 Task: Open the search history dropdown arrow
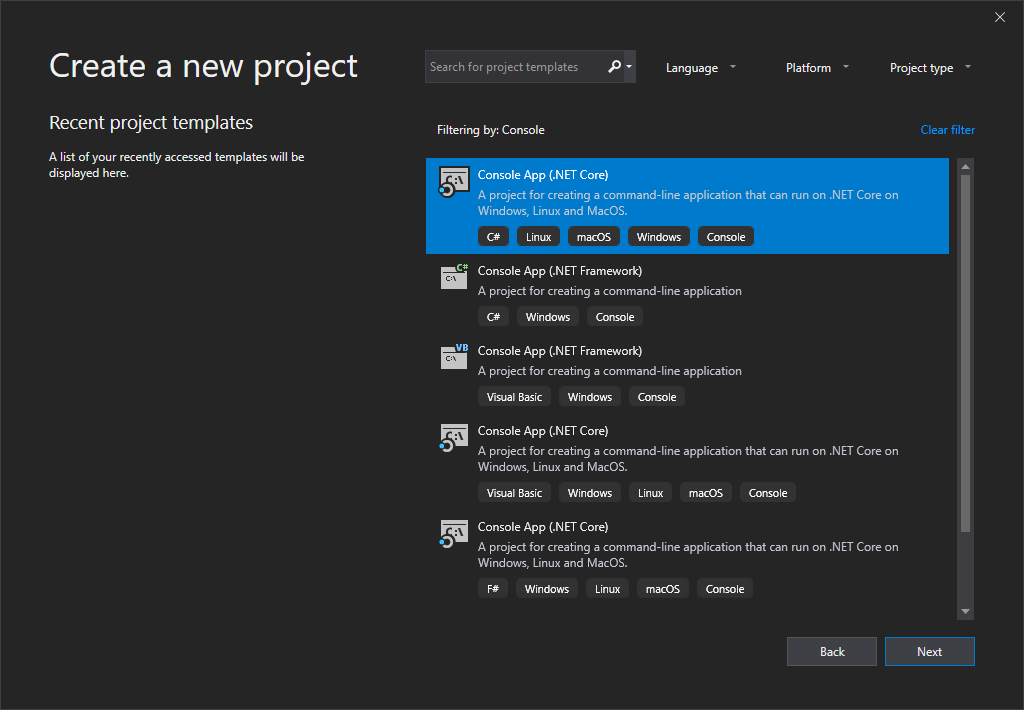click(x=629, y=67)
